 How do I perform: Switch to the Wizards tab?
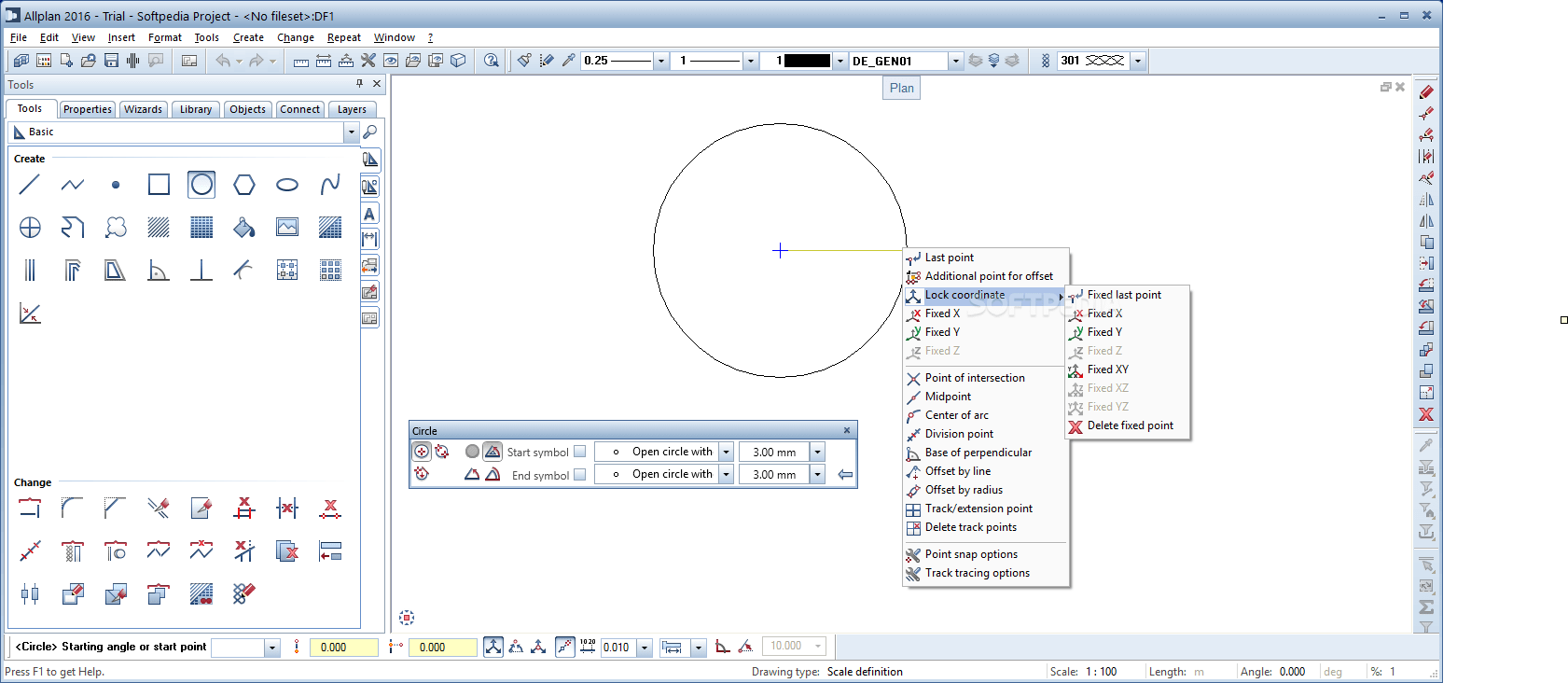click(143, 109)
